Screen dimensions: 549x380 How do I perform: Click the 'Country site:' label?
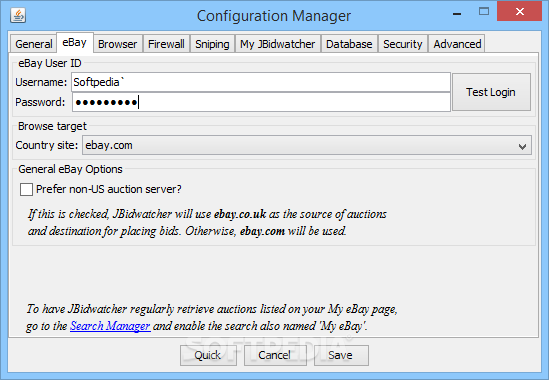point(47,145)
